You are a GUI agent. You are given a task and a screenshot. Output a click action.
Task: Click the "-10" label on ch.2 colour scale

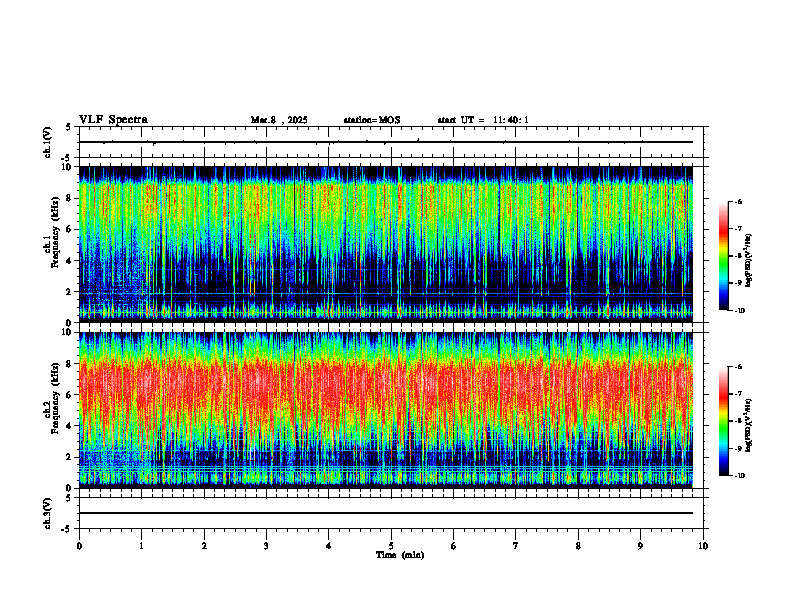pyautogui.click(x=739, y=476)
